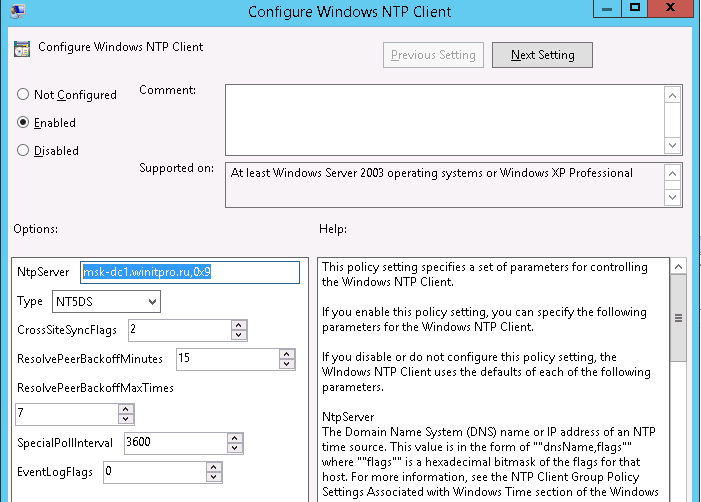Viewport: 701px width, 502px height.
Task: Select the Disabled radio button
Action: 23,150
